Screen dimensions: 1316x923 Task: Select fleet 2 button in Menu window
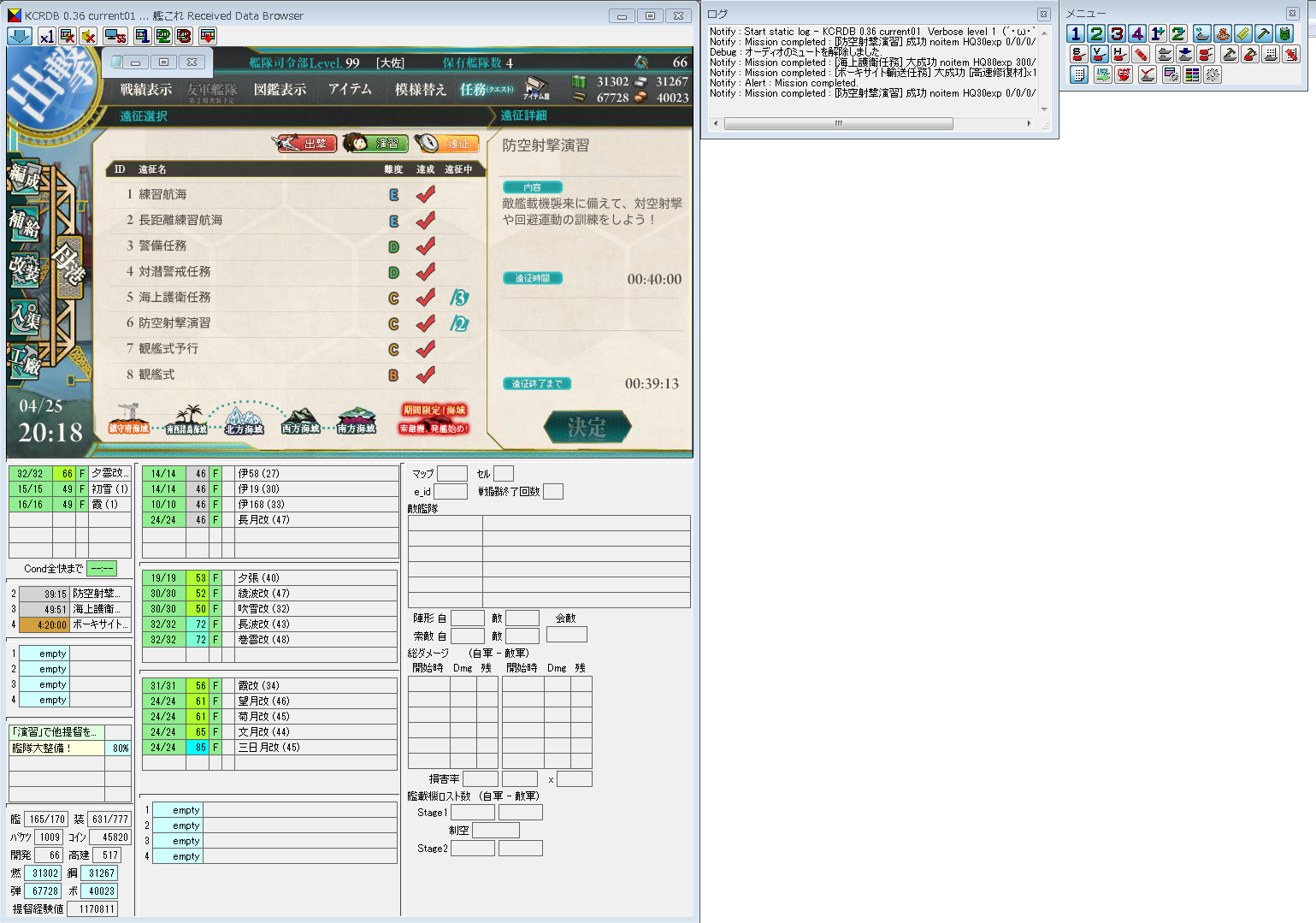click(x=1096, y=33)
